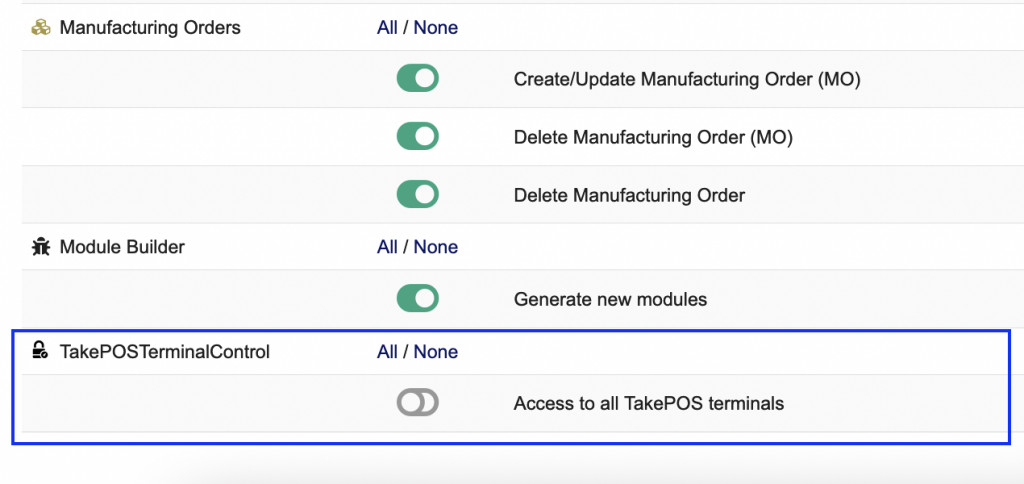Click Create/Update Manufacturing Order (MO) label
This screenshot has width=1024, height=484.
[687, 80]
